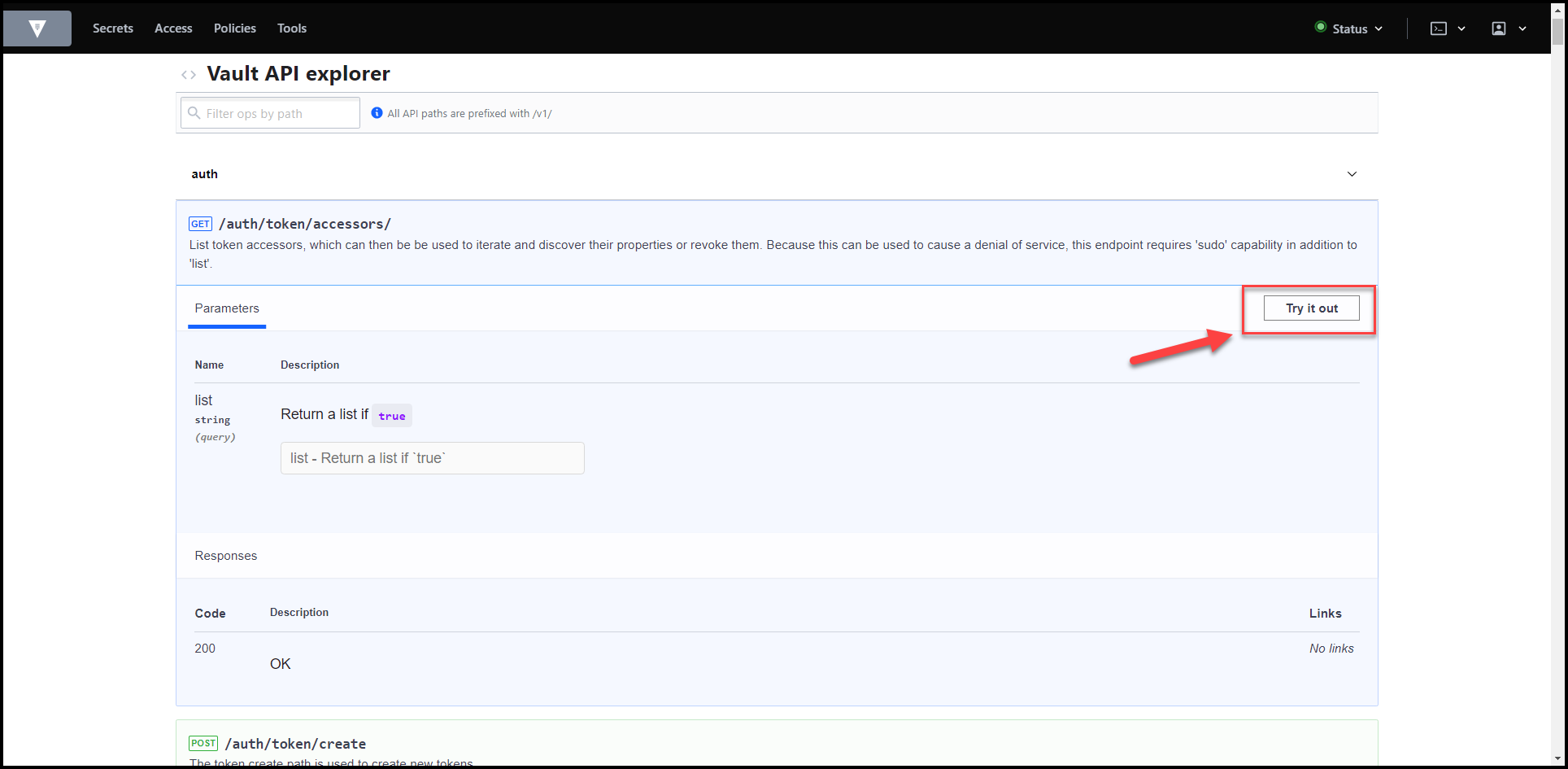Click the down arrow on the page scrollbar
This screenshot has height=769, width=1568.
[x=1559, y=759]
